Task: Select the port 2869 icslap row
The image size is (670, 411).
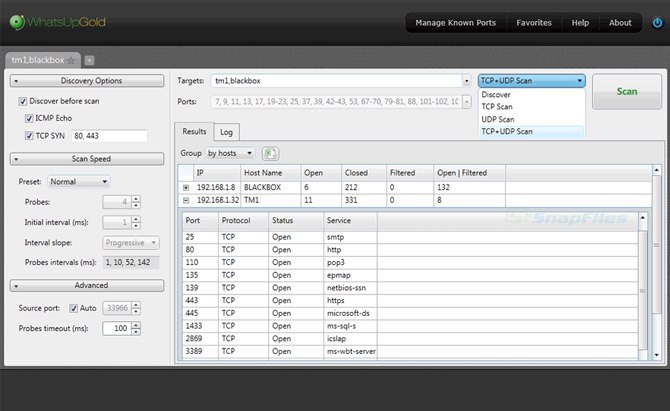Action: coord(410,339)
